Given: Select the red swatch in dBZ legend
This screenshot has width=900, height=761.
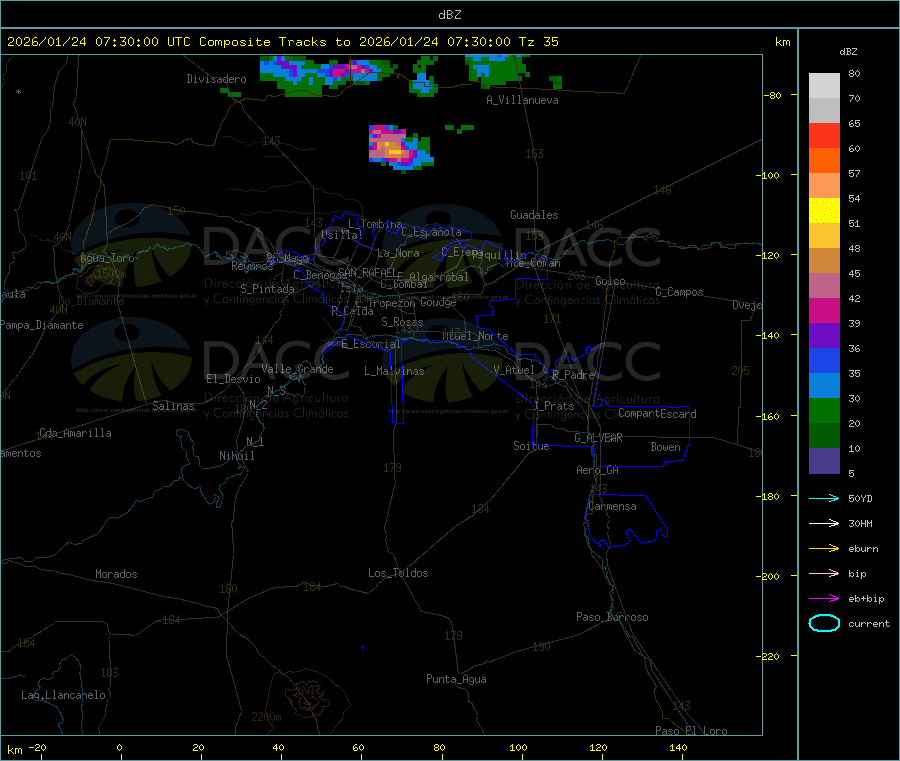Looking at the screenshot, I should pyautogui.click(x=824, y=135).
